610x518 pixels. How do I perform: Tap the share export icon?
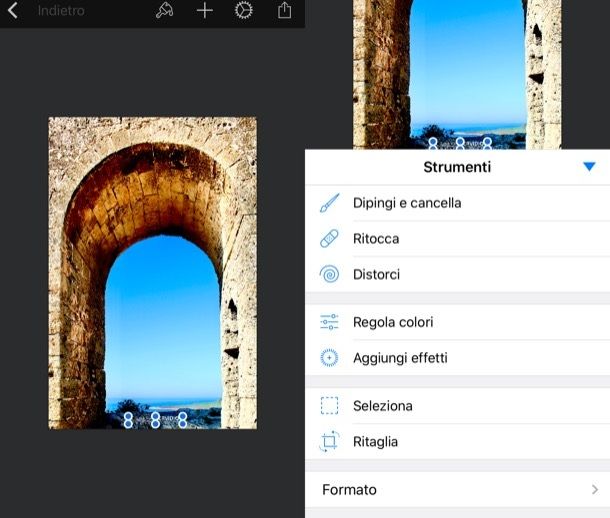284,10
